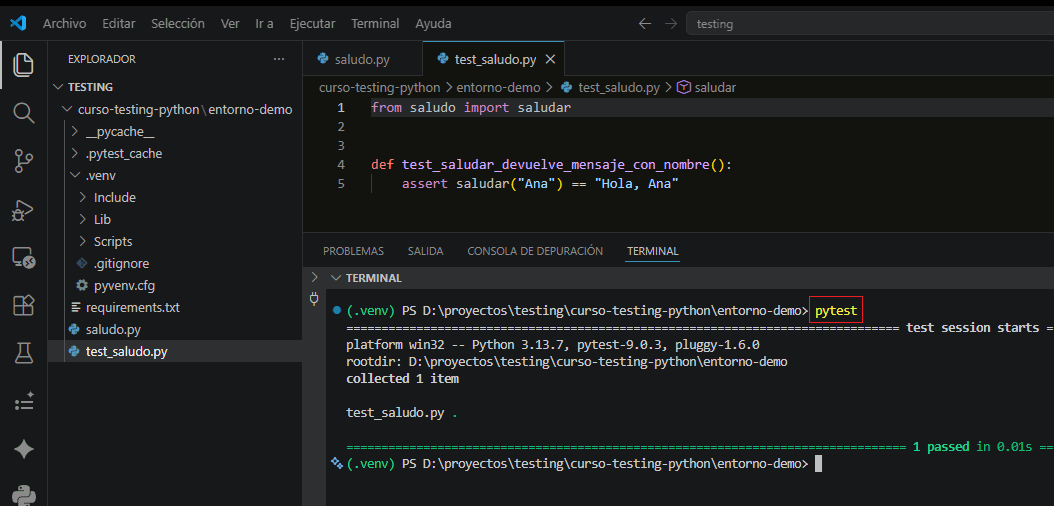Image resolution: width=1054 pixels, height=506 pixels.
Task: Click the symbol icon next to saludar breadcrumb
Action: pyautogui.click(x=684, y=87)
